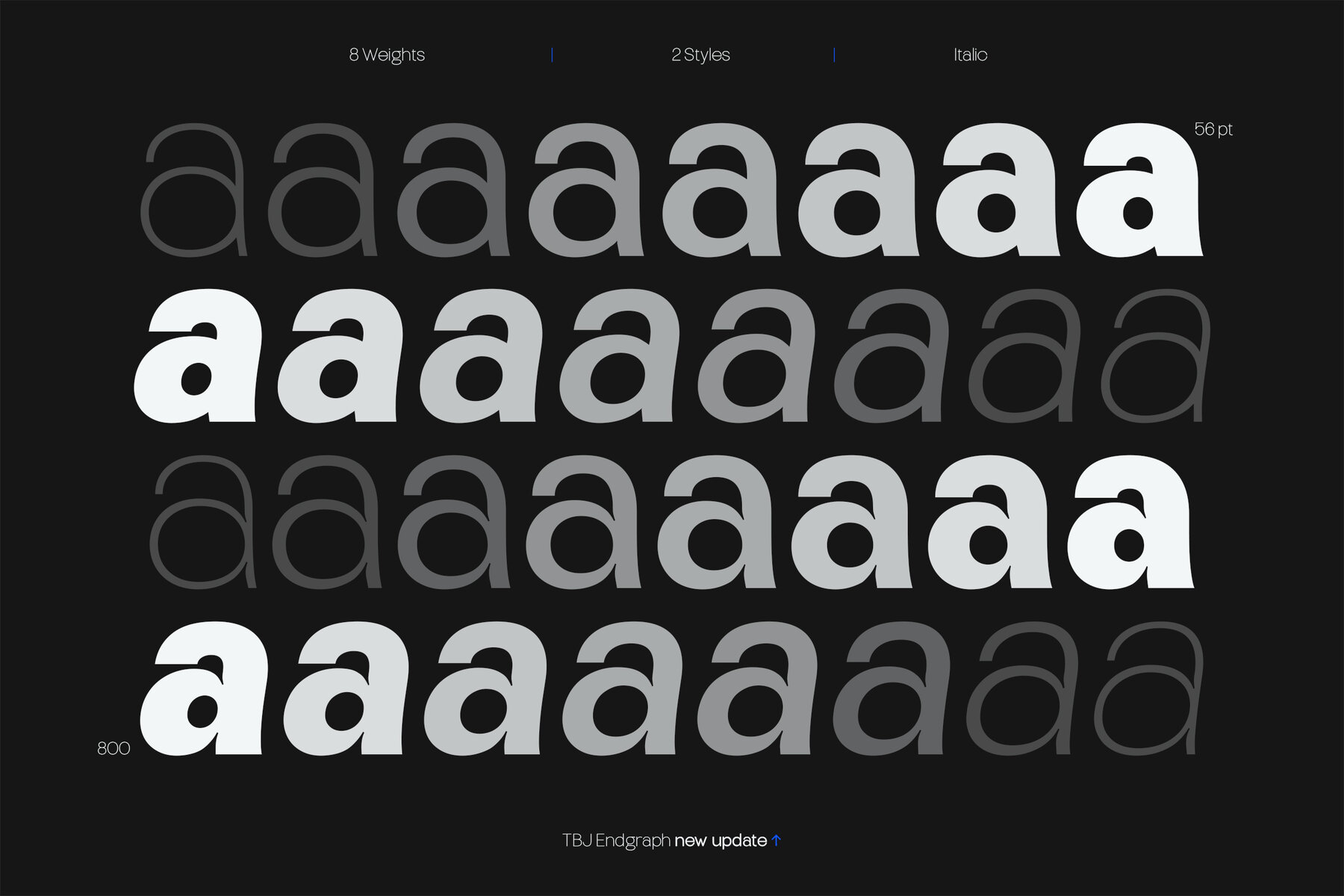Click the "new update" bold text

(721, 841)
